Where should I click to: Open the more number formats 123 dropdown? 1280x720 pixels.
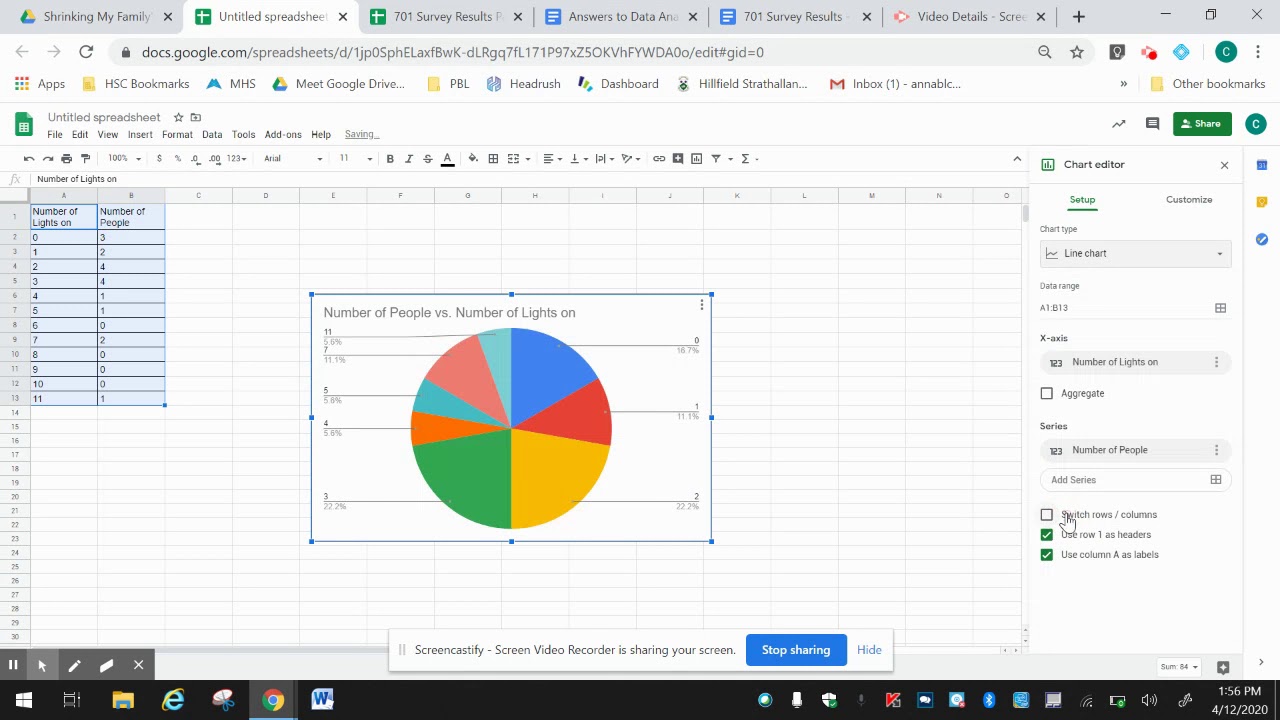[x=236, y=158]
